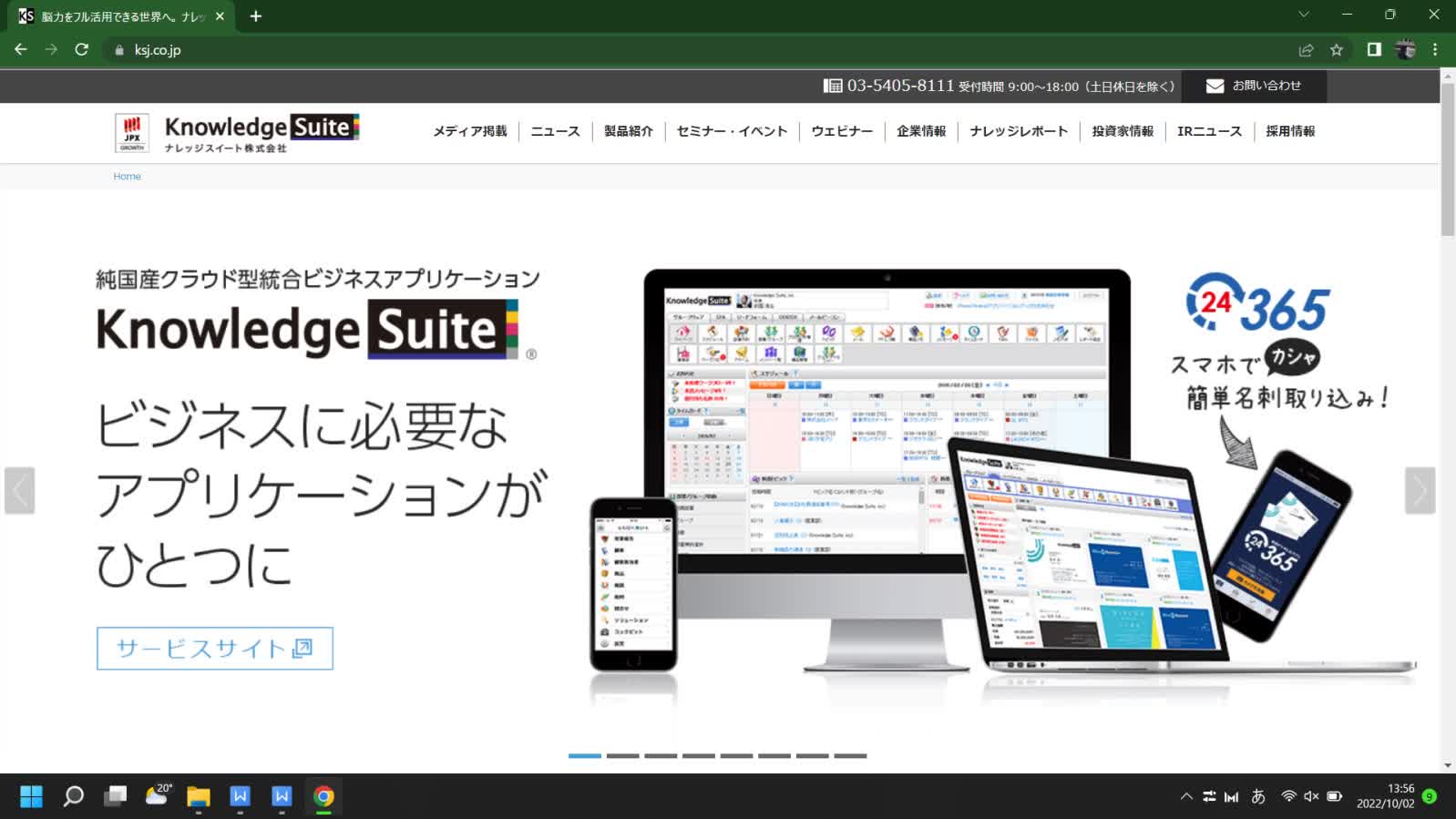Click the muted volume tray icon
Image resolution: width=1456 pixels, height=819 pixels.
point(1311,796)
